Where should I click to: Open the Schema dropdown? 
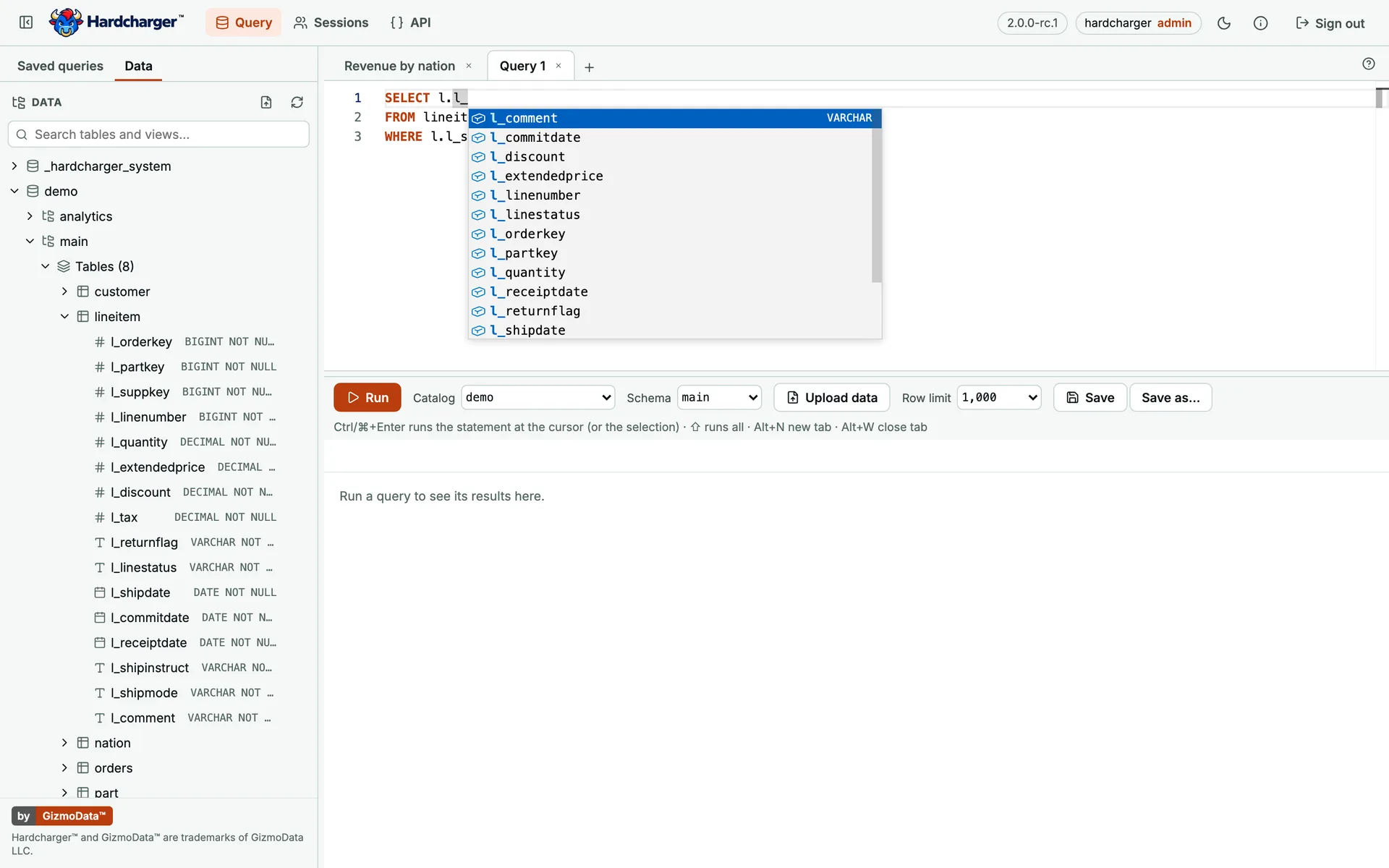pyautogui.click(x=719, y=397)
